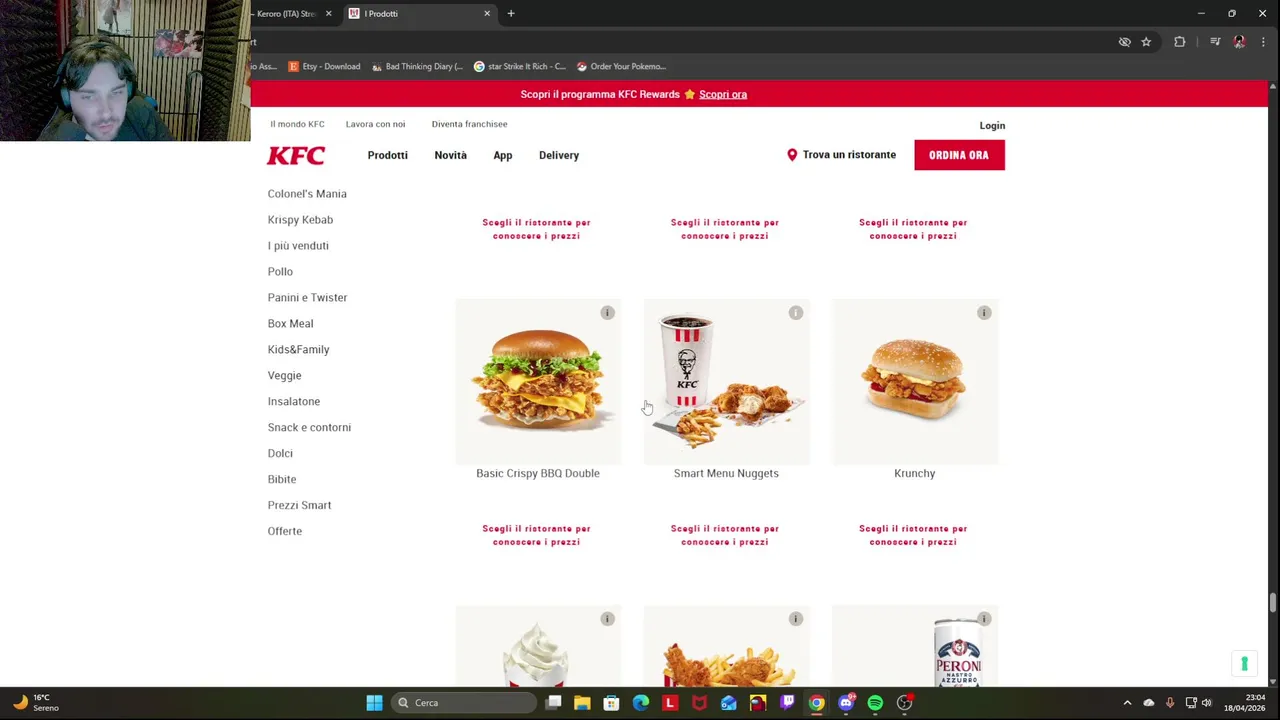Open the Novità menu
1280x720 pixels.
[450, 155]
